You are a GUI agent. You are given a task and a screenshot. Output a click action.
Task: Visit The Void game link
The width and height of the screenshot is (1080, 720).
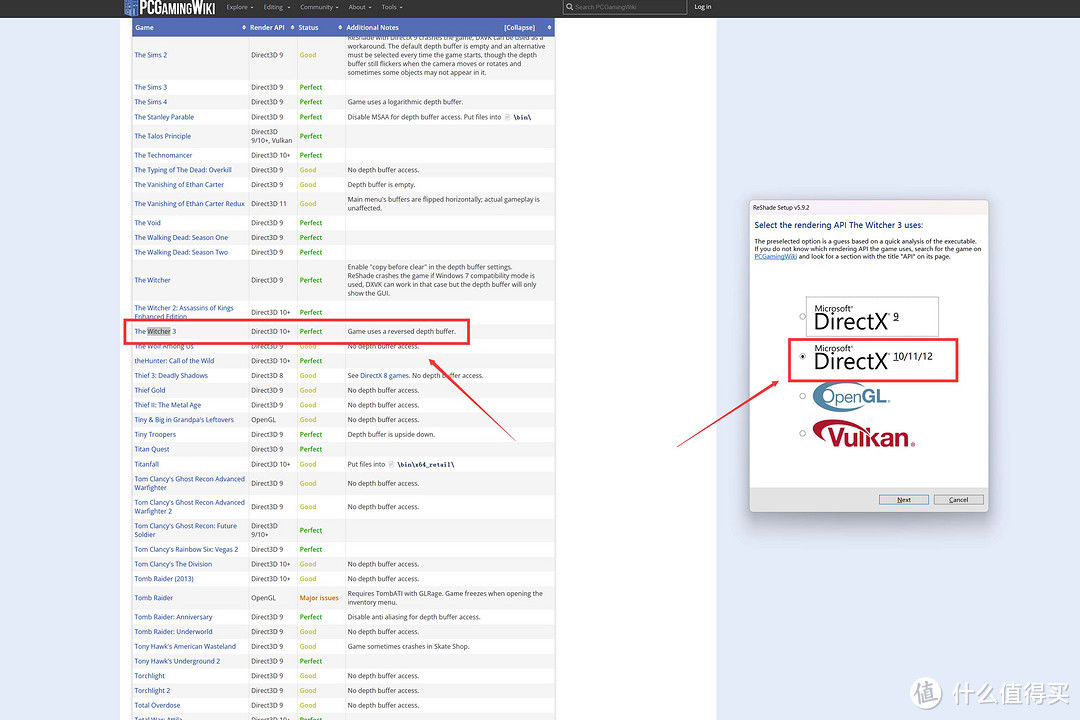pyautogui.click(x=147, y=223)
